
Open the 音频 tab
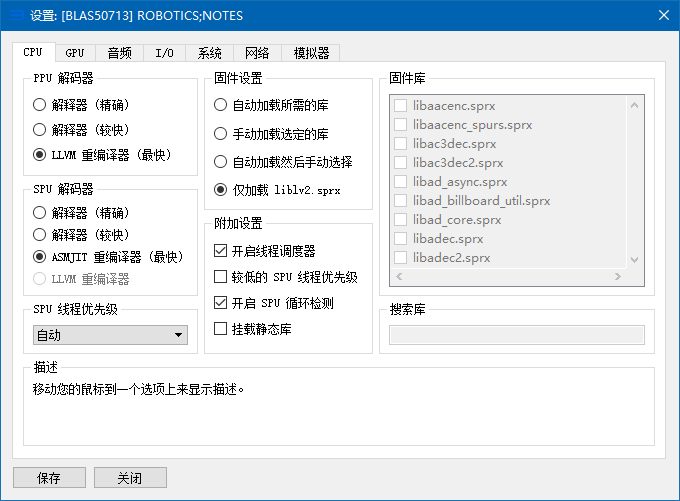point(119,53)
